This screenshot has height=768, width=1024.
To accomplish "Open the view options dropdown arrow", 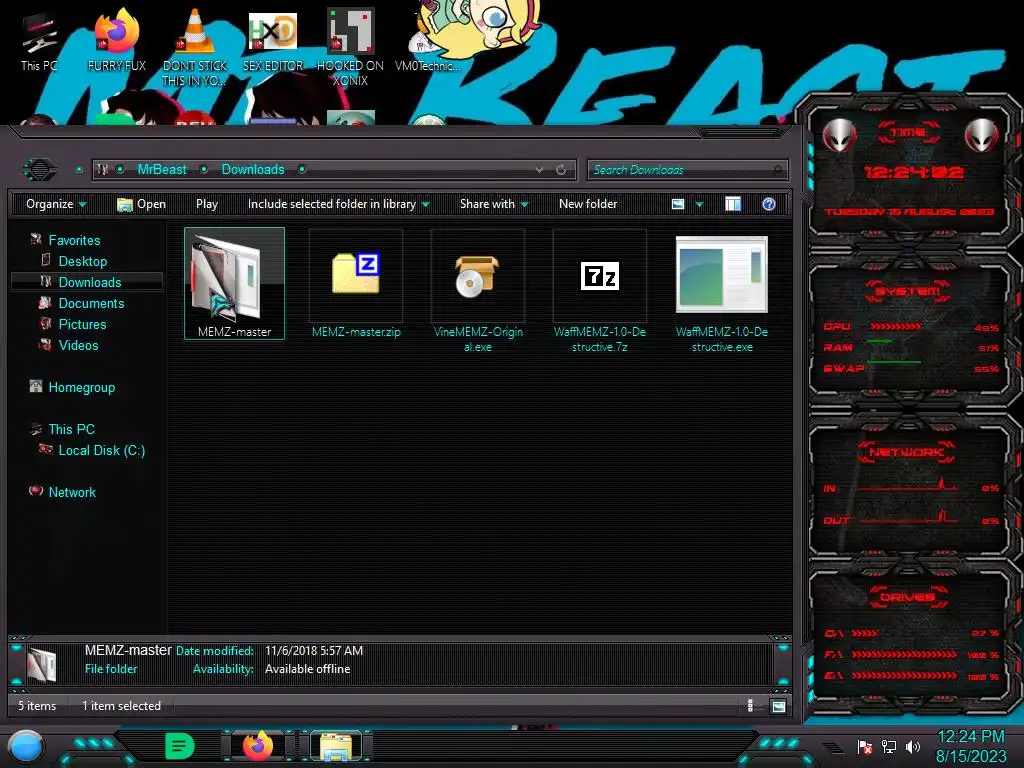I will pyautogui.click(x=699, y=204).
